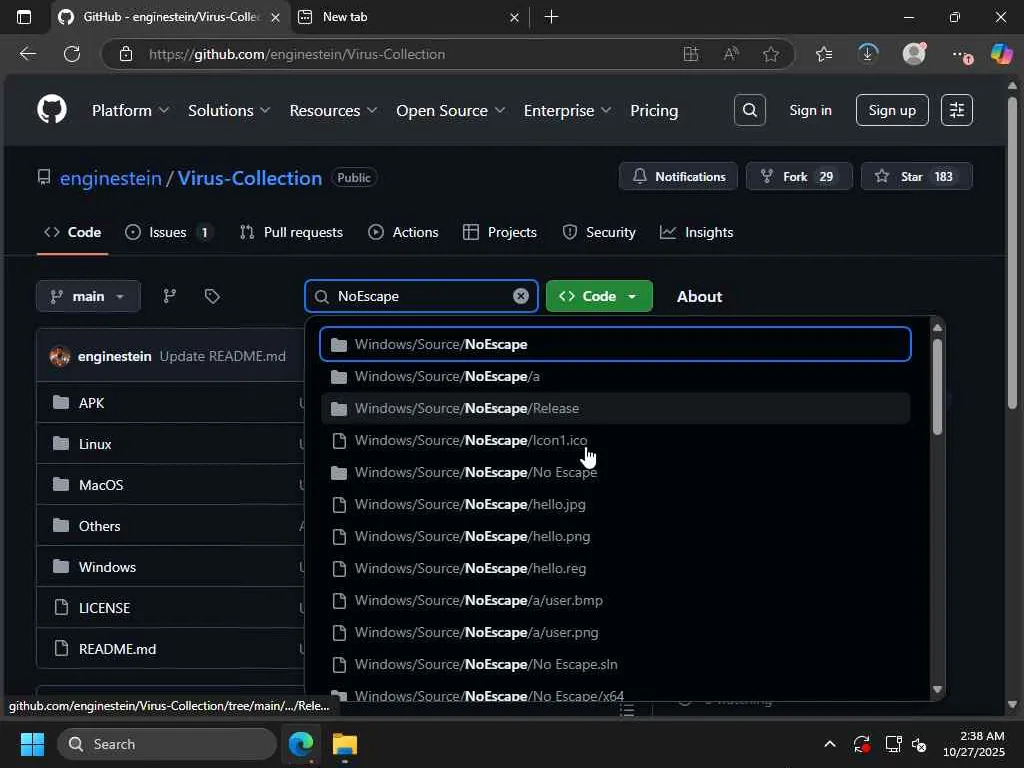Open the Windows Start button
Image resolution: width=1024 pixels, height=768 pixels.
point(32,744)
